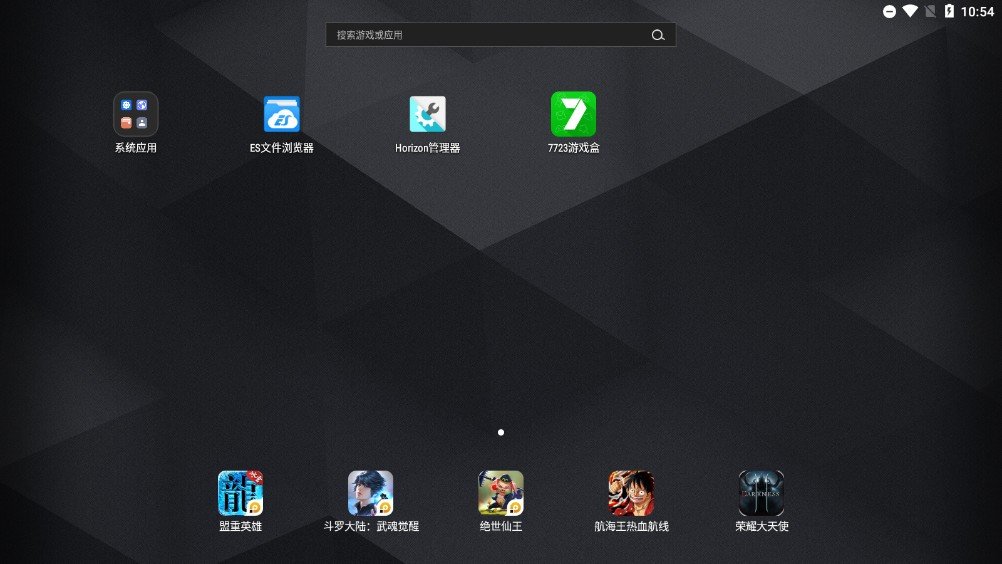Click the 荣耀大天使 label text
Image resolution: width=1002 pixels, height=564 pixels.
(761, 526)
